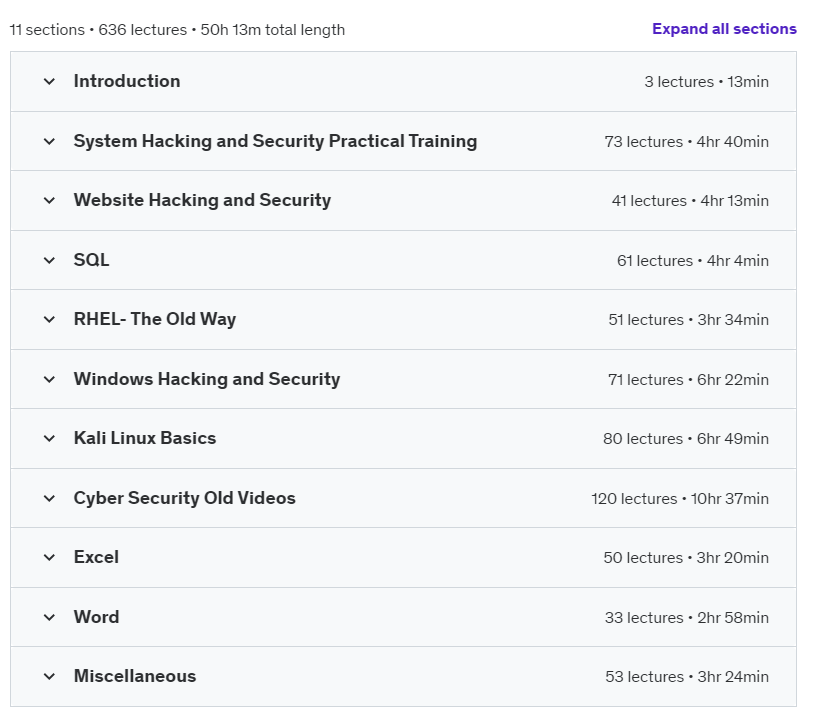Click the '41 lectures • 4hr 13min' text
This screenshot has height=714, width=813.
690,201
